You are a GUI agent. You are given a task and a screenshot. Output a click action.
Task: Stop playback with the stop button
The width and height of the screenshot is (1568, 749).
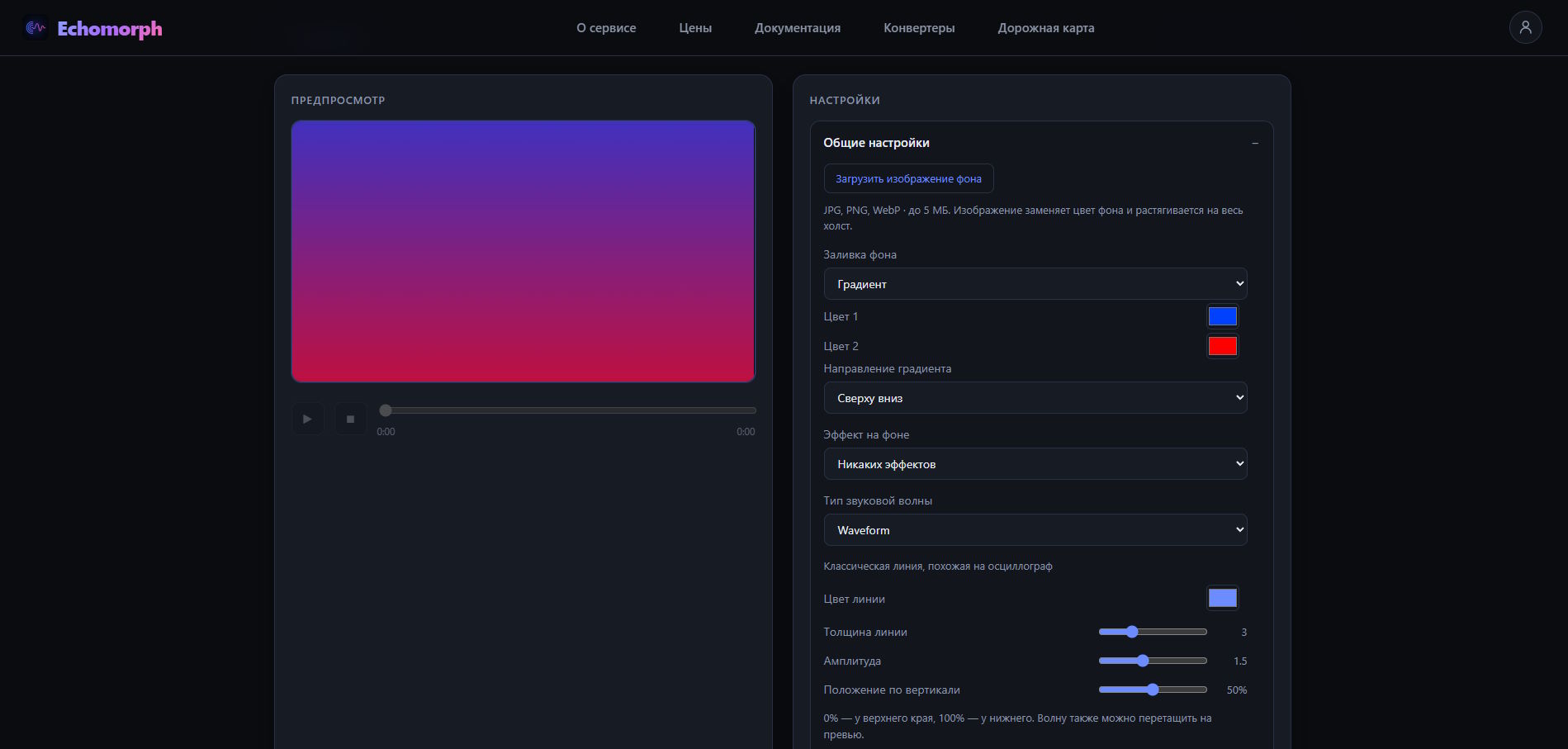[350, 419]
